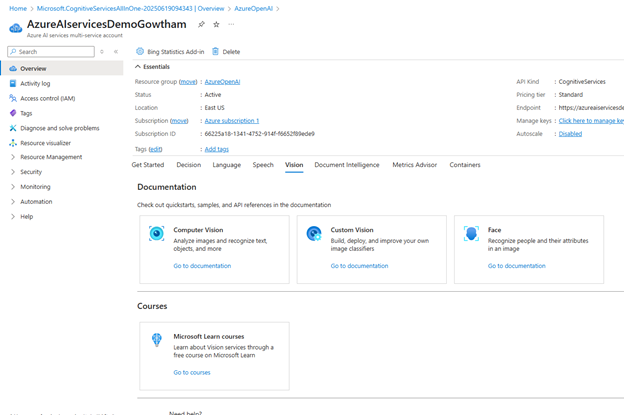Select the Subscription ID value text
This screenshot has width=624, height=415.
click(259, 134)
